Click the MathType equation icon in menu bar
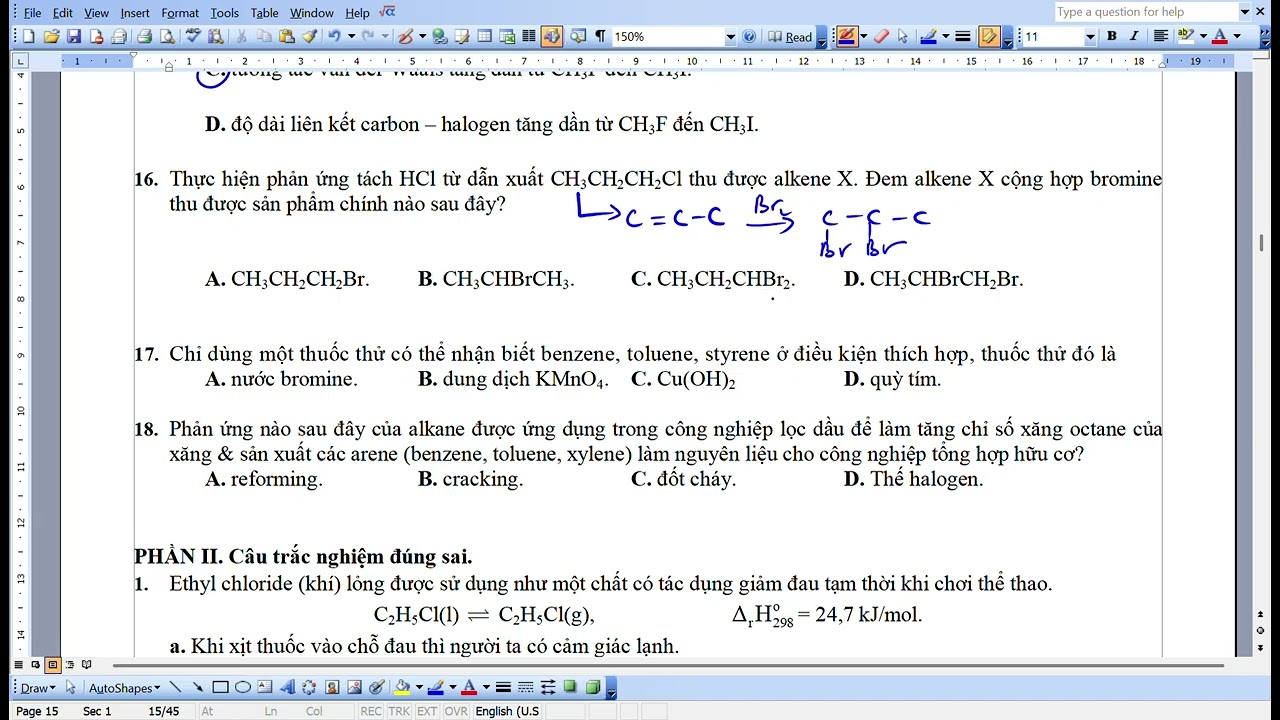Viewport: 1280px width, 720px height. 388,12
